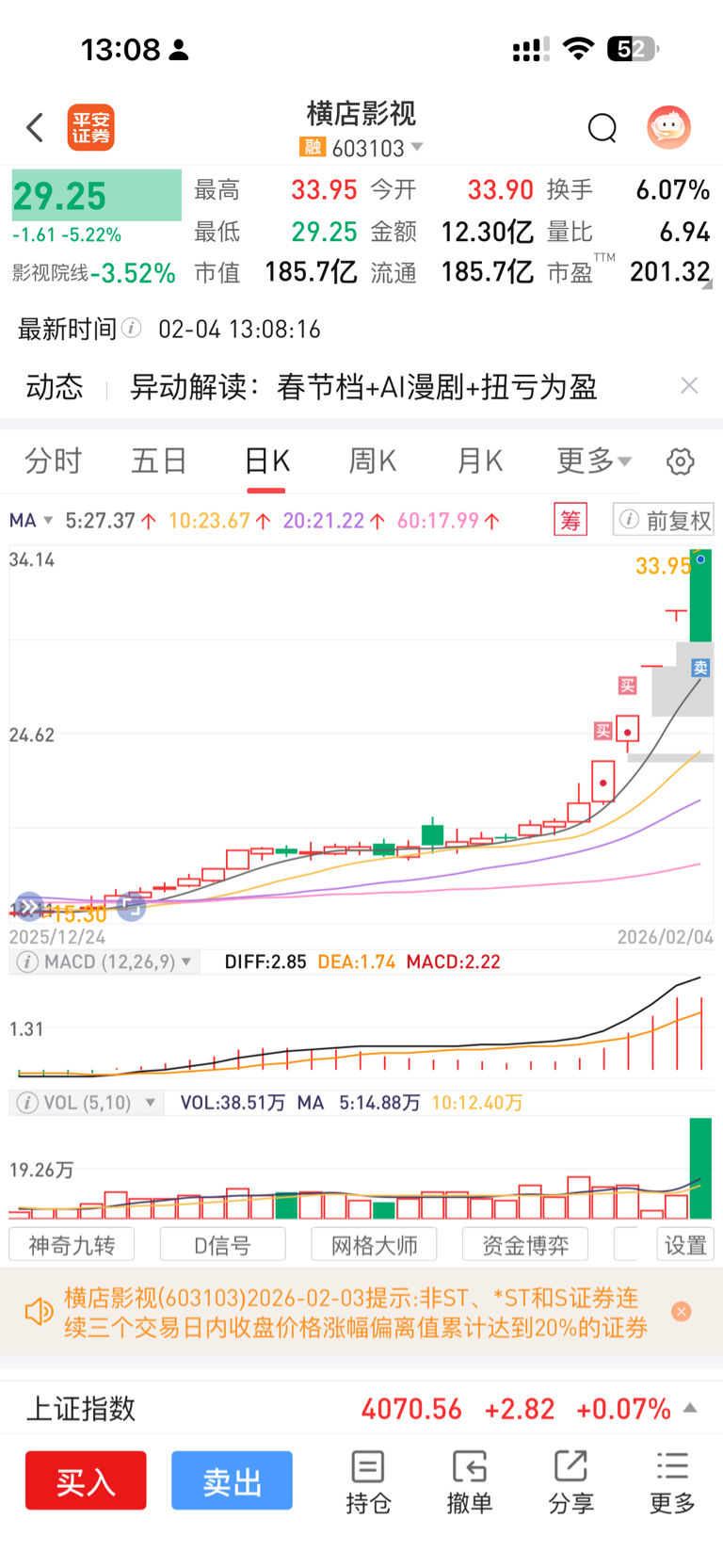Select the 资金博弈 indicator

[525, 1245]
